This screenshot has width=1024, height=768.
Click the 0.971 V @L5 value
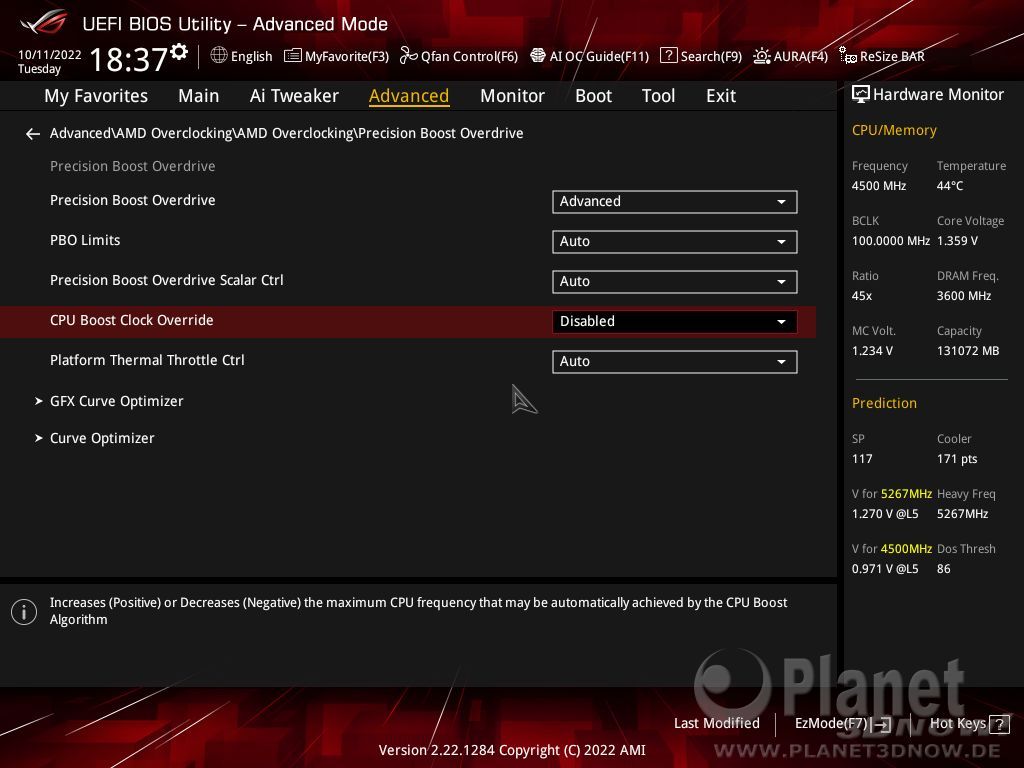(x=885, y=569)
